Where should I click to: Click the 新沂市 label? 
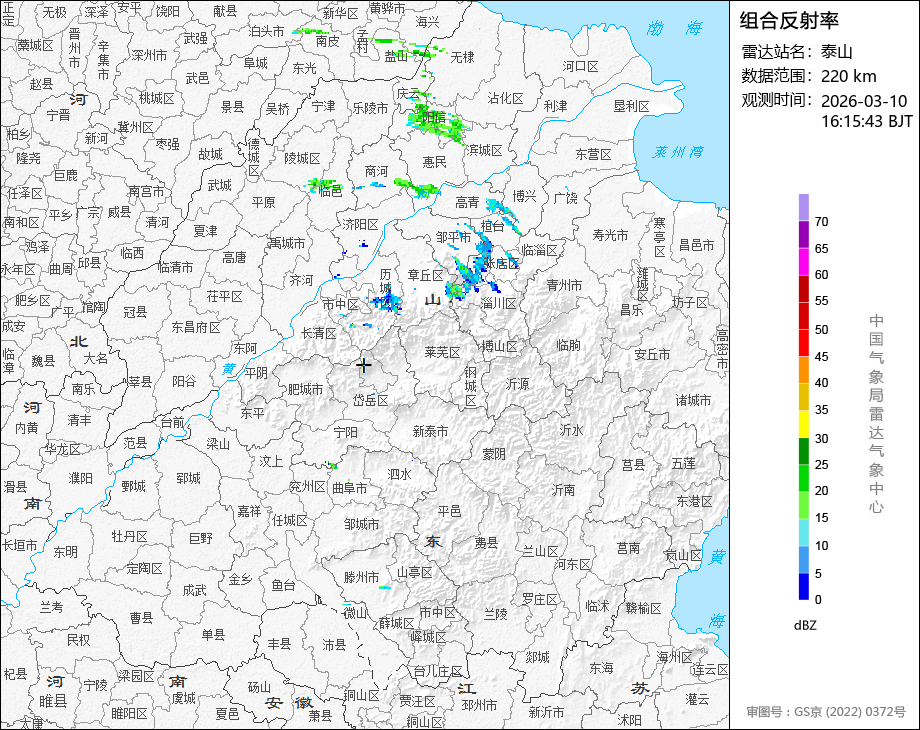pos(546,712)
